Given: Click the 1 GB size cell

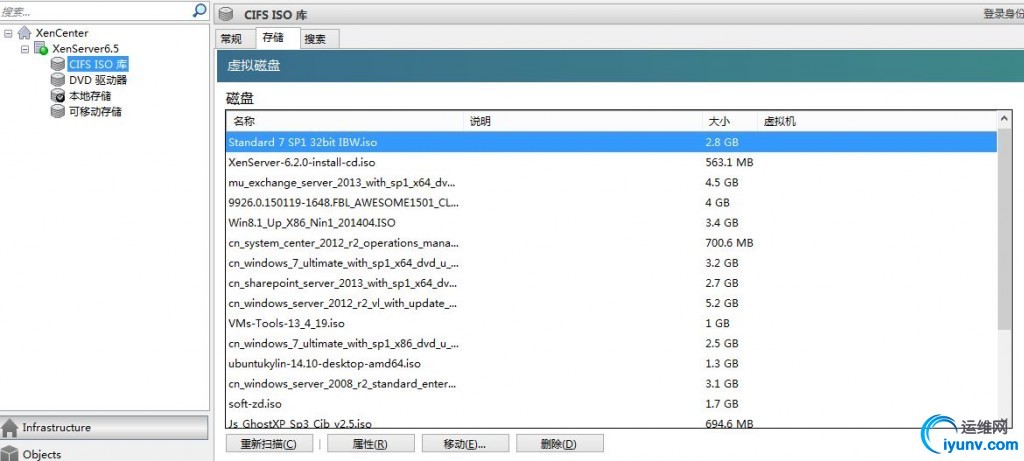Looking at the screenshot, I should tap(718, 323).
